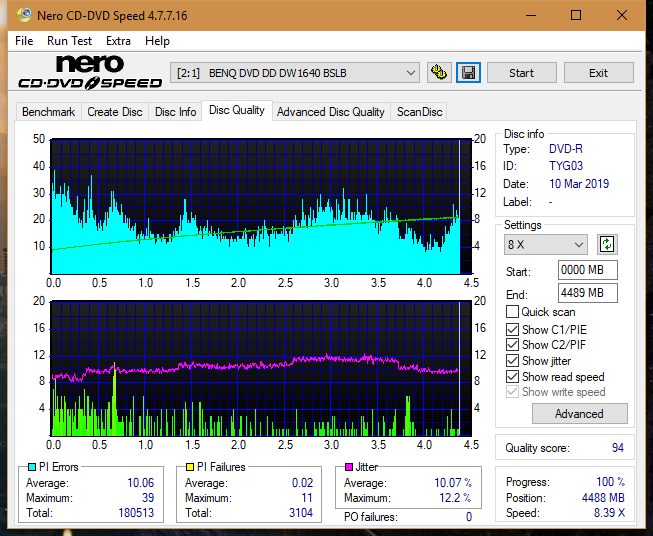
Task: Disable Show C1/PIE checkbox
Action: click(512, 329)
